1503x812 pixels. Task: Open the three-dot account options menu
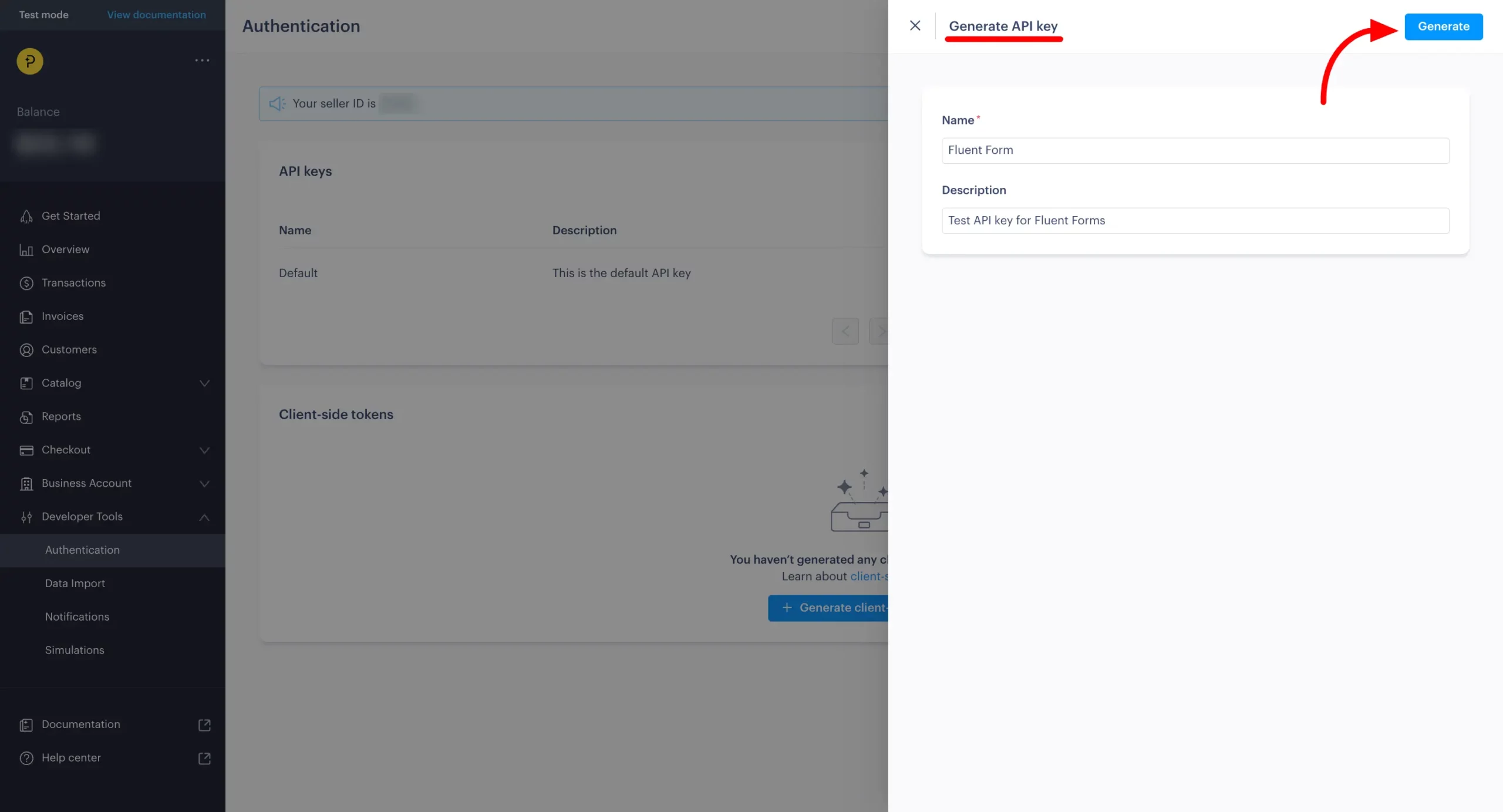202,60
